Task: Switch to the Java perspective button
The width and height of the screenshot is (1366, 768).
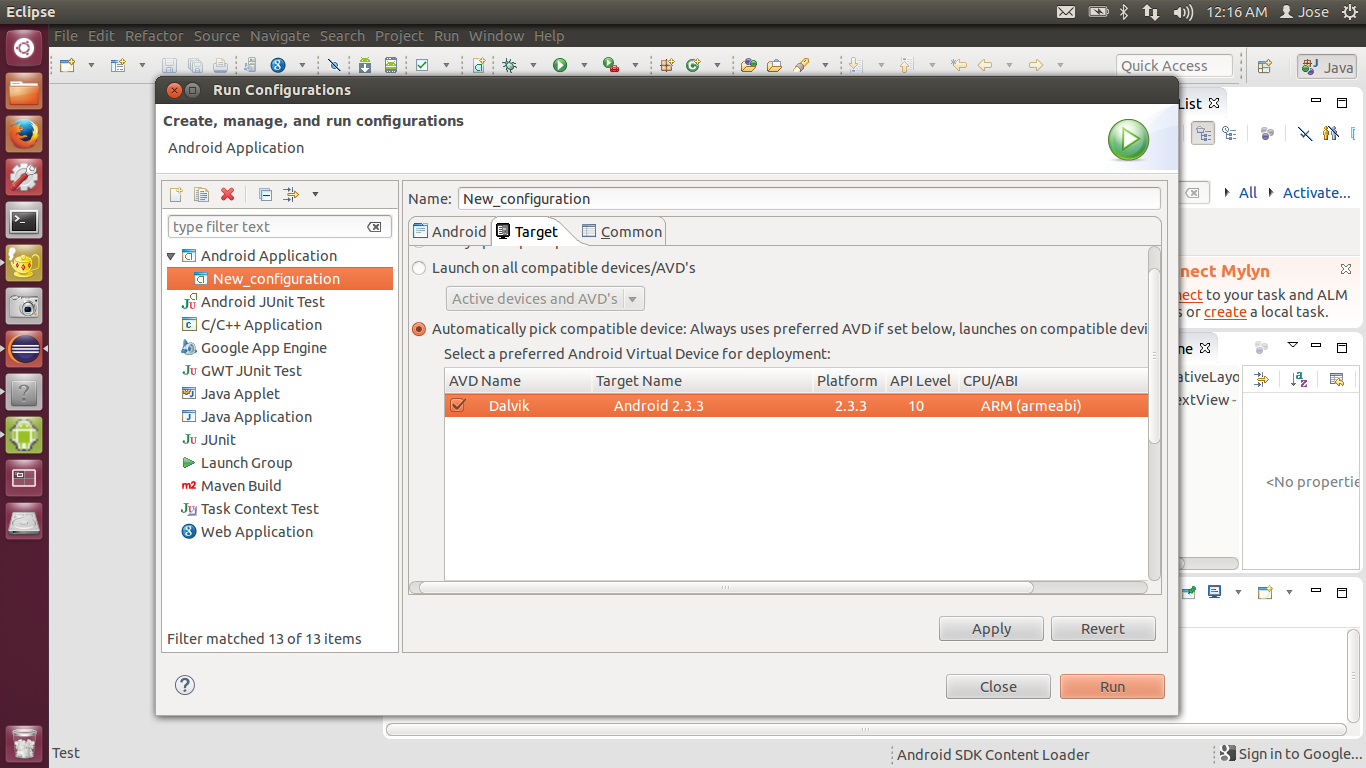Action: tap(1327, 67)
